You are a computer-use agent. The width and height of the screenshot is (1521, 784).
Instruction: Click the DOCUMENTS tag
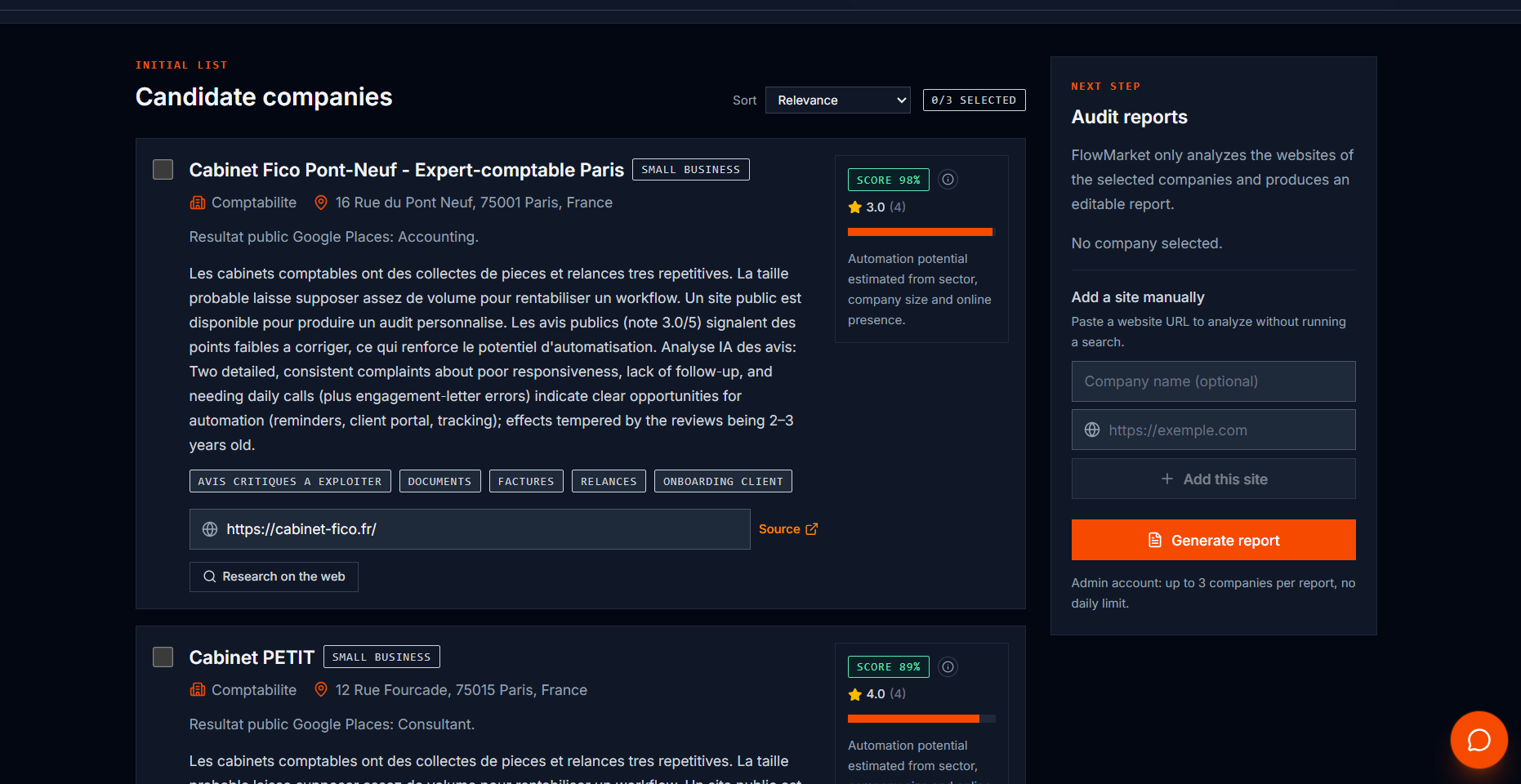[439, 481]
